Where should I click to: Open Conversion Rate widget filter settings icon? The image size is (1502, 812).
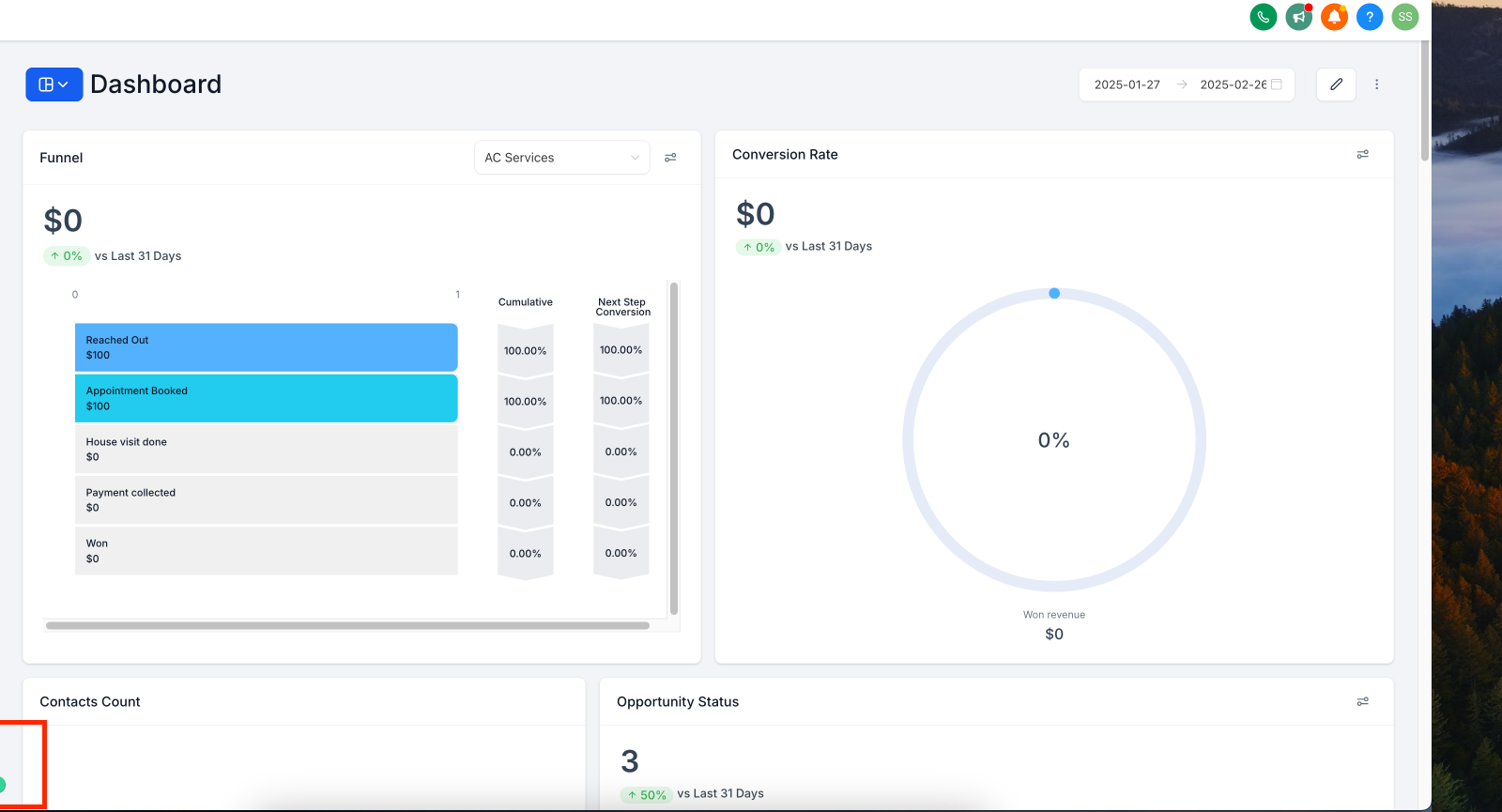point(1363,154)
